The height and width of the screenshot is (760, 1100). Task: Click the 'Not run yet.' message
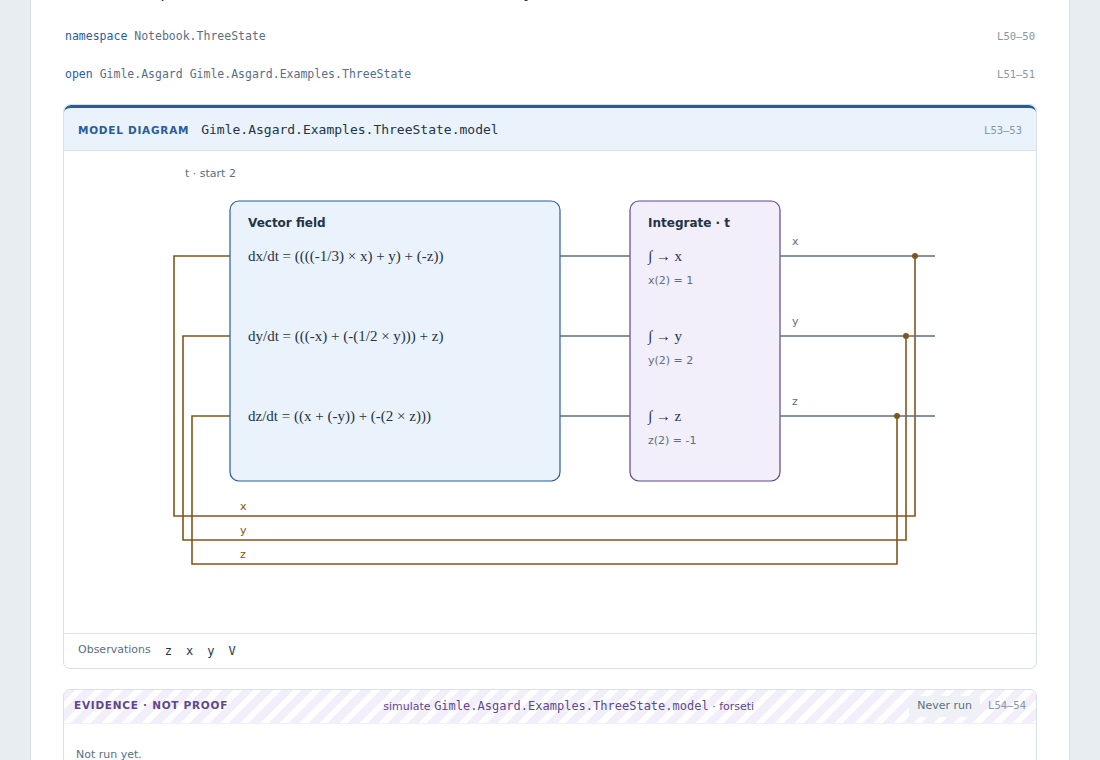(x=109, y=754)
